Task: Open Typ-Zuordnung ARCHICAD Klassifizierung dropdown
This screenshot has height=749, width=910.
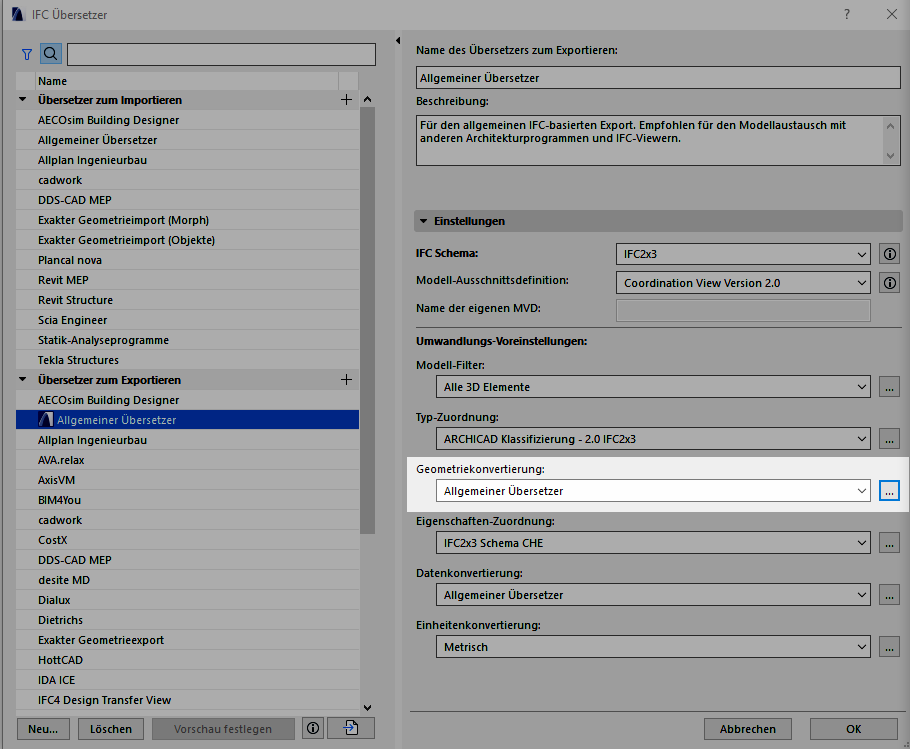Action: [x=653, y=439]
